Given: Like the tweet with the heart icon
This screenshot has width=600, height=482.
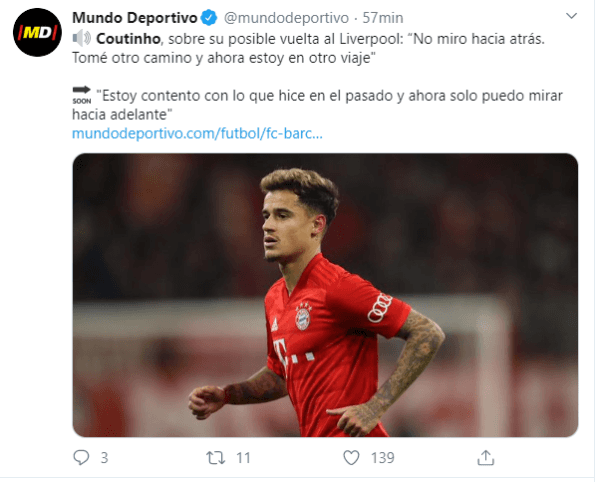Looking at the screenshot, I should tap(351, 458).
